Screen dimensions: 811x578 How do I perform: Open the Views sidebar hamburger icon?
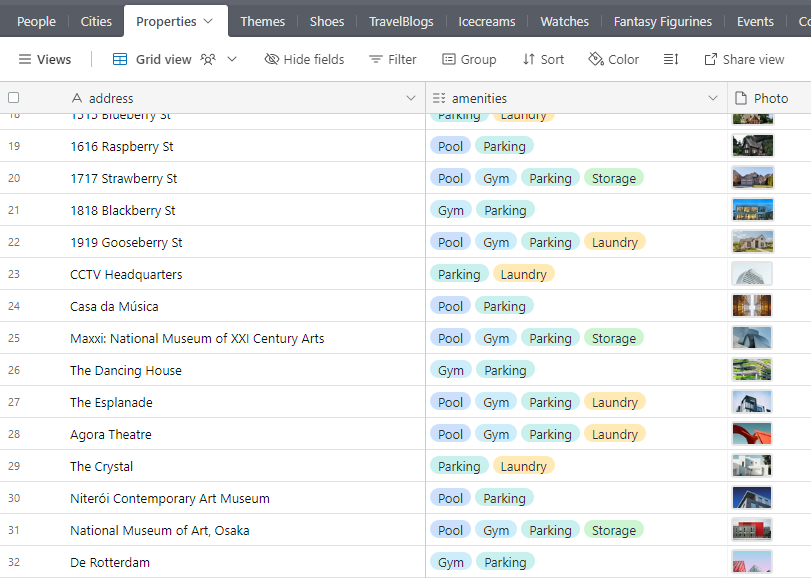tap(24, 59)
